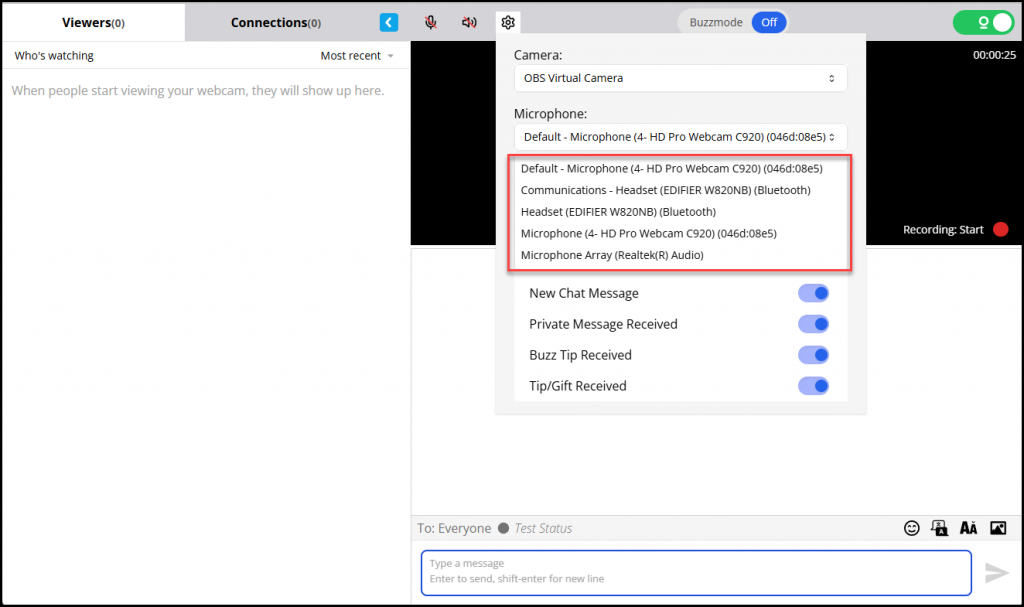Select Default - Microphone HD Pro Webcam option
Screen dimensions: 1024x607
(671, 169)
